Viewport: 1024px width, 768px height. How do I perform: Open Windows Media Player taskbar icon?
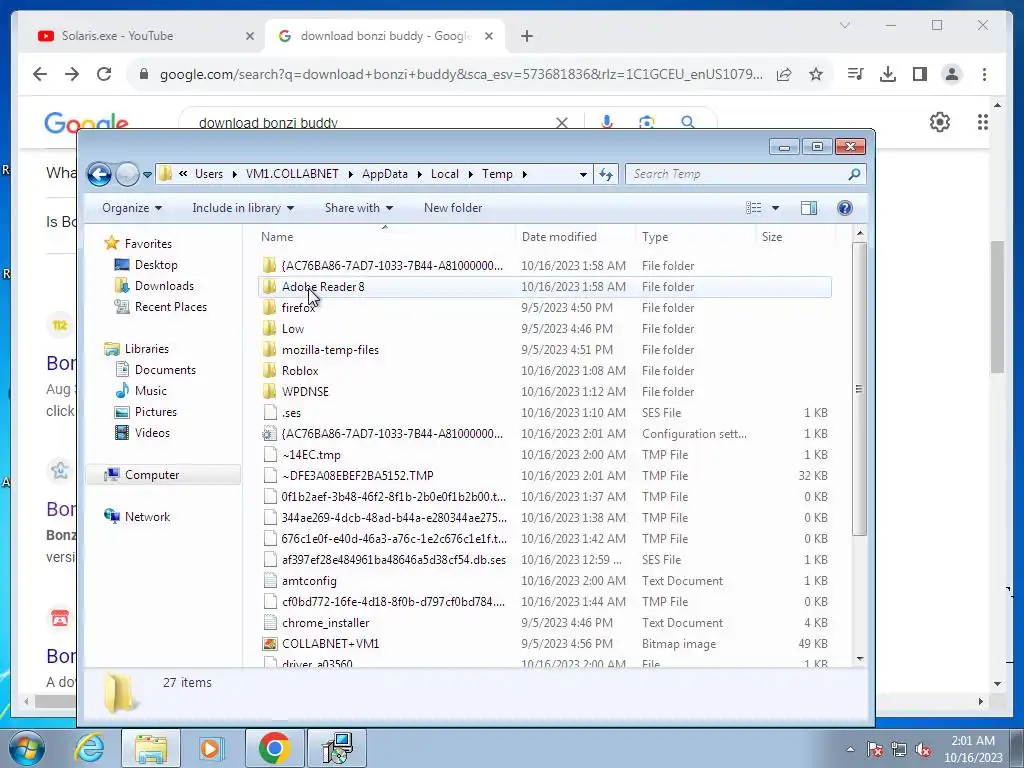(x=211, y=748)
